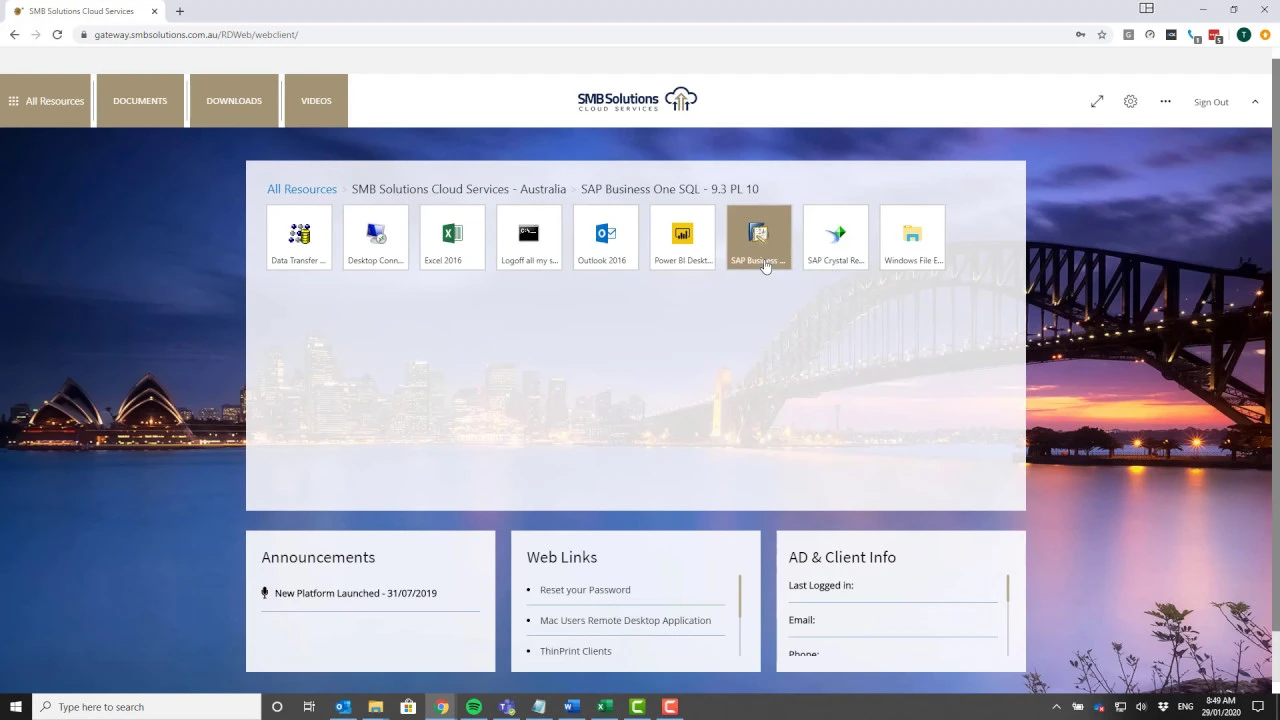Click the blue phone extension icon
This screenshot has width=1280, height=720.
[1194, 36]
